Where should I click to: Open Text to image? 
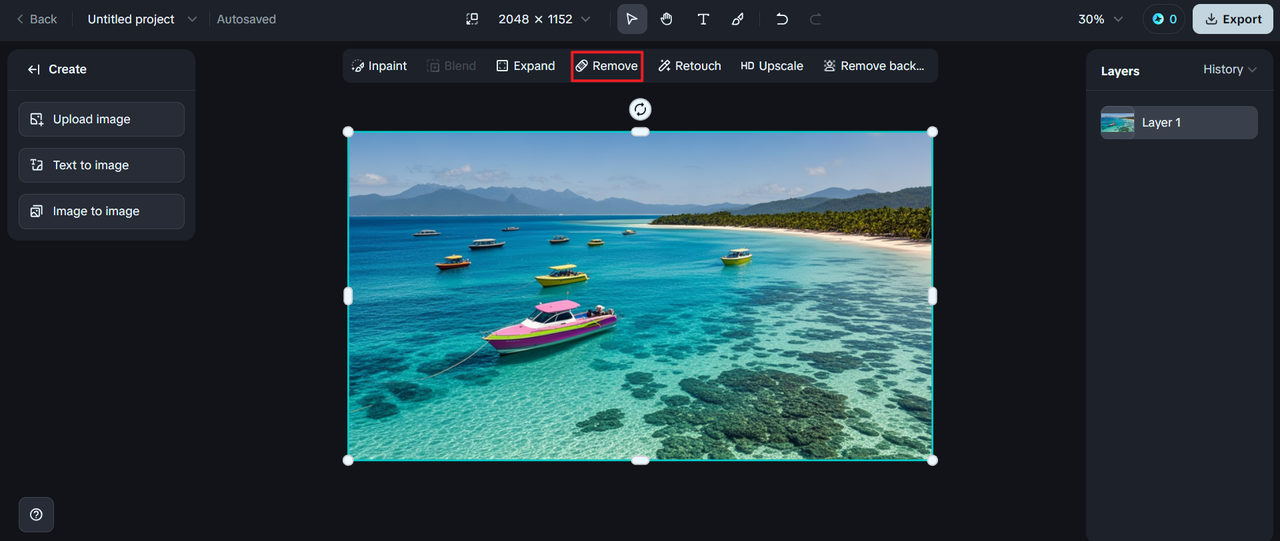pyautogui.click(x=101, y=165)
